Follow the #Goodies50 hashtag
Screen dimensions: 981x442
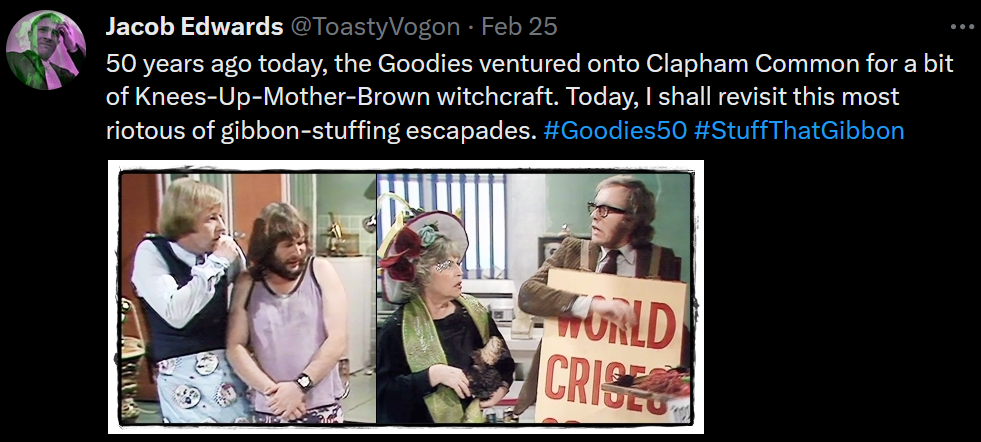[x=615, y=130]
